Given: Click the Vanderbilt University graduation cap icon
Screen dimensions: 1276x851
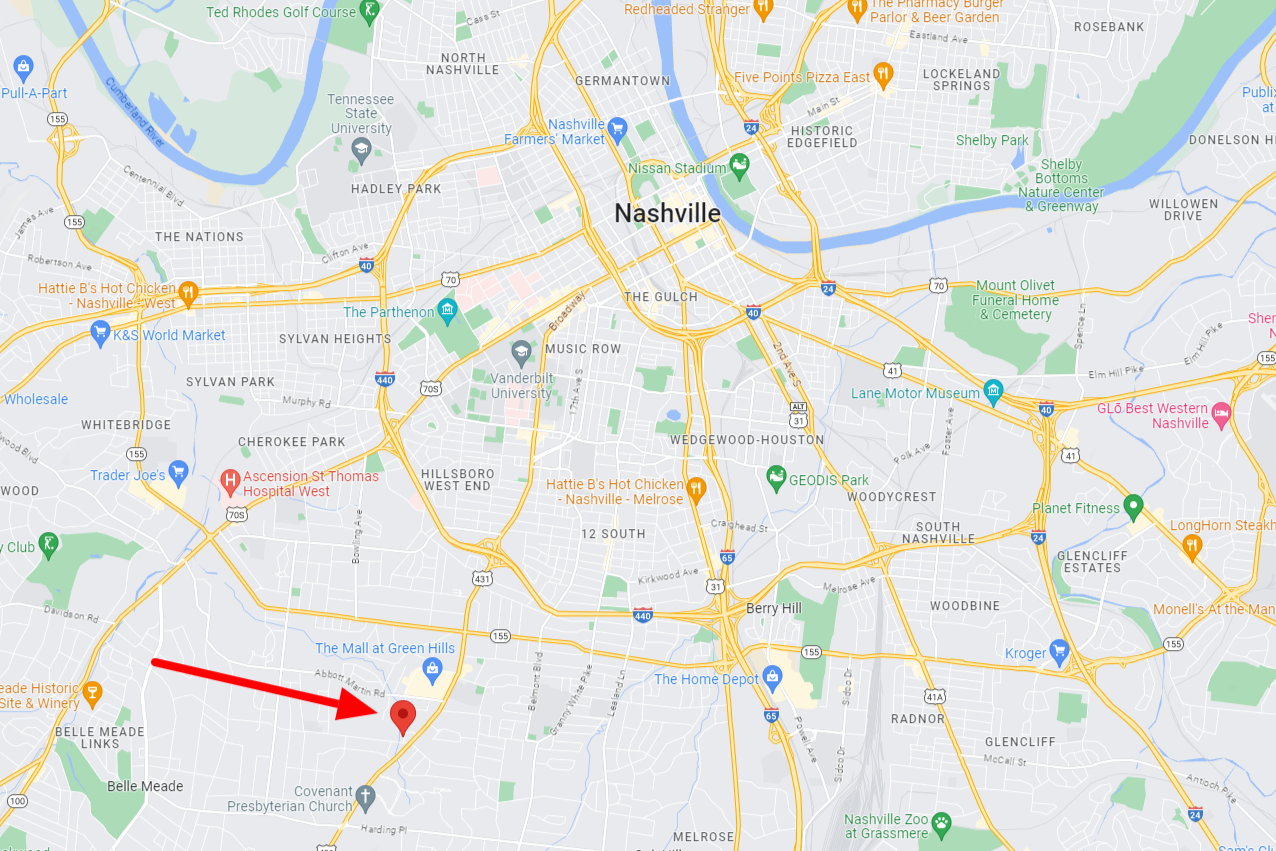Looking at the screenshot, I should coord(521,352).
